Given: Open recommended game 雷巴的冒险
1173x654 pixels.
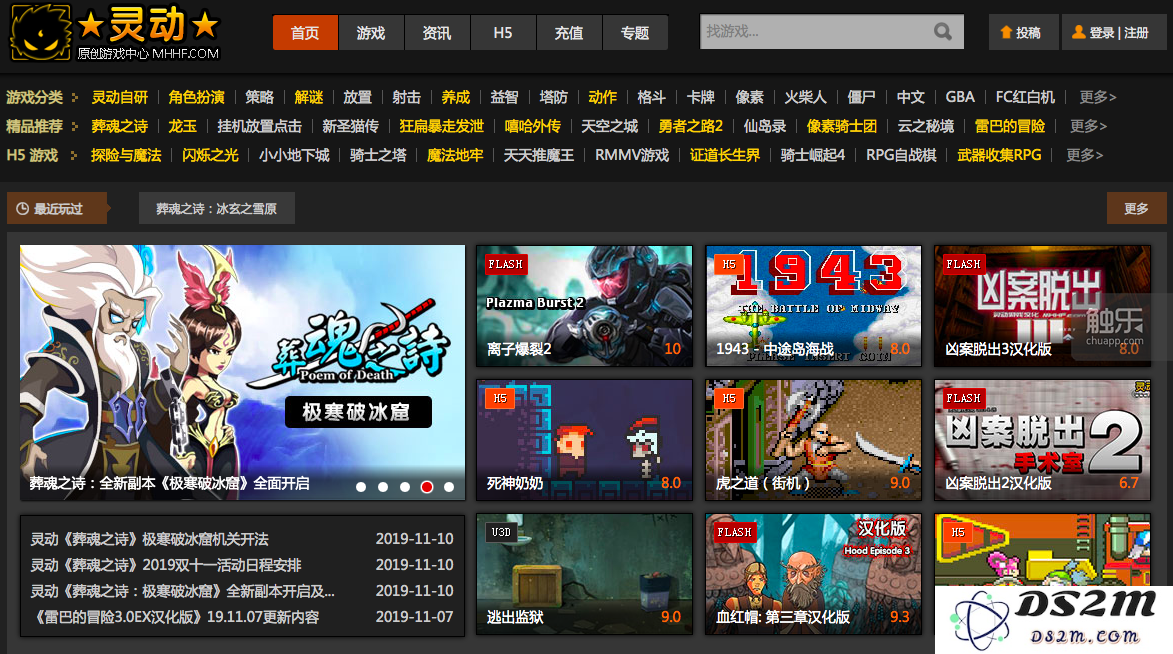Looking at the screenshot, I should click(x=1009, y=126).
